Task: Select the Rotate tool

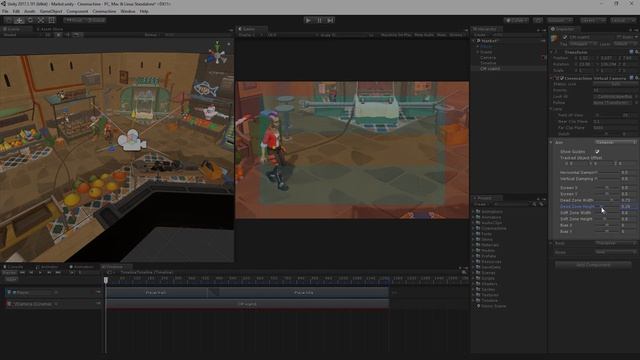Action: pyautogui.click(x=30, y=20)
